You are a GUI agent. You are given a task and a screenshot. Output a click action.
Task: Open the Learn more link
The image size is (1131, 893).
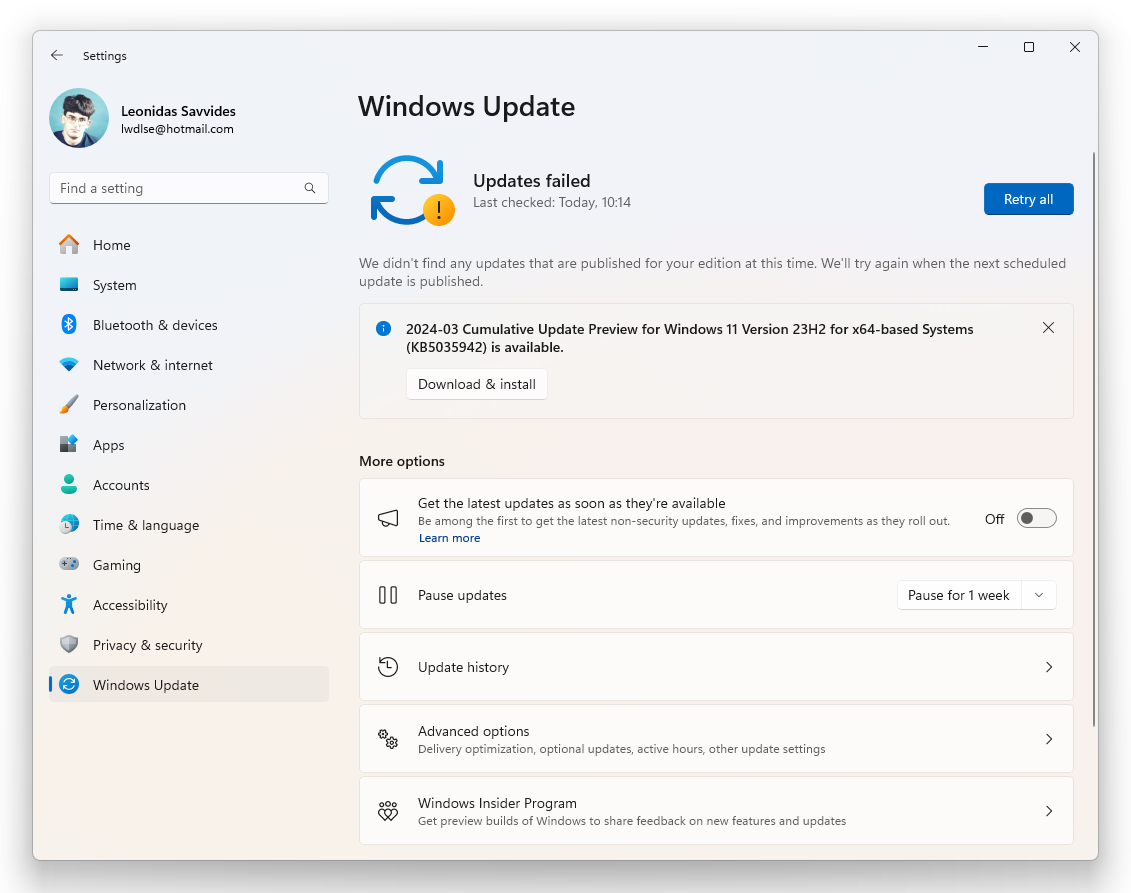tap(449, 538)
